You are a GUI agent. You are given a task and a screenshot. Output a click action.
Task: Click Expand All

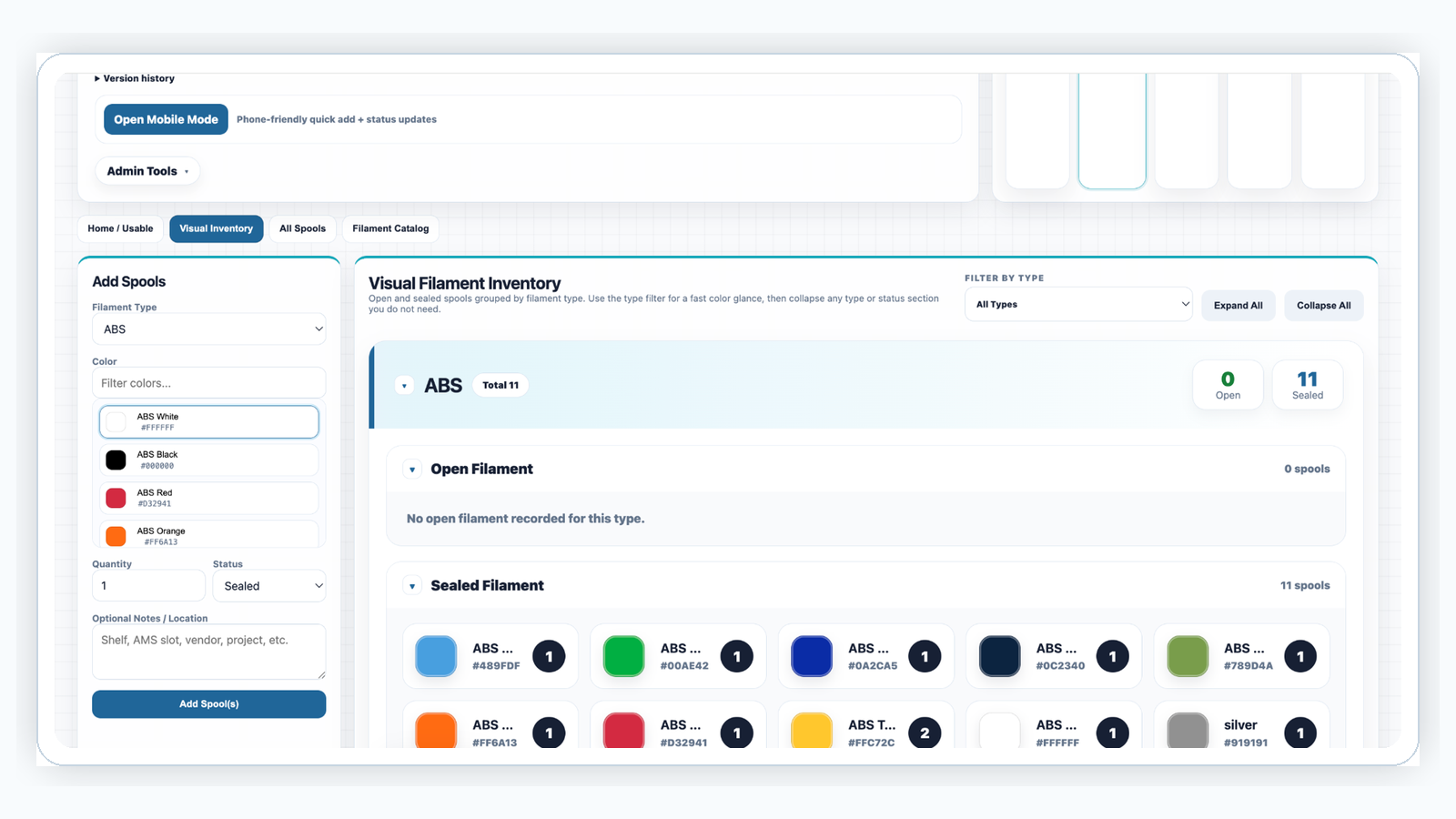pyautogui.click(x=1239, y=306)
